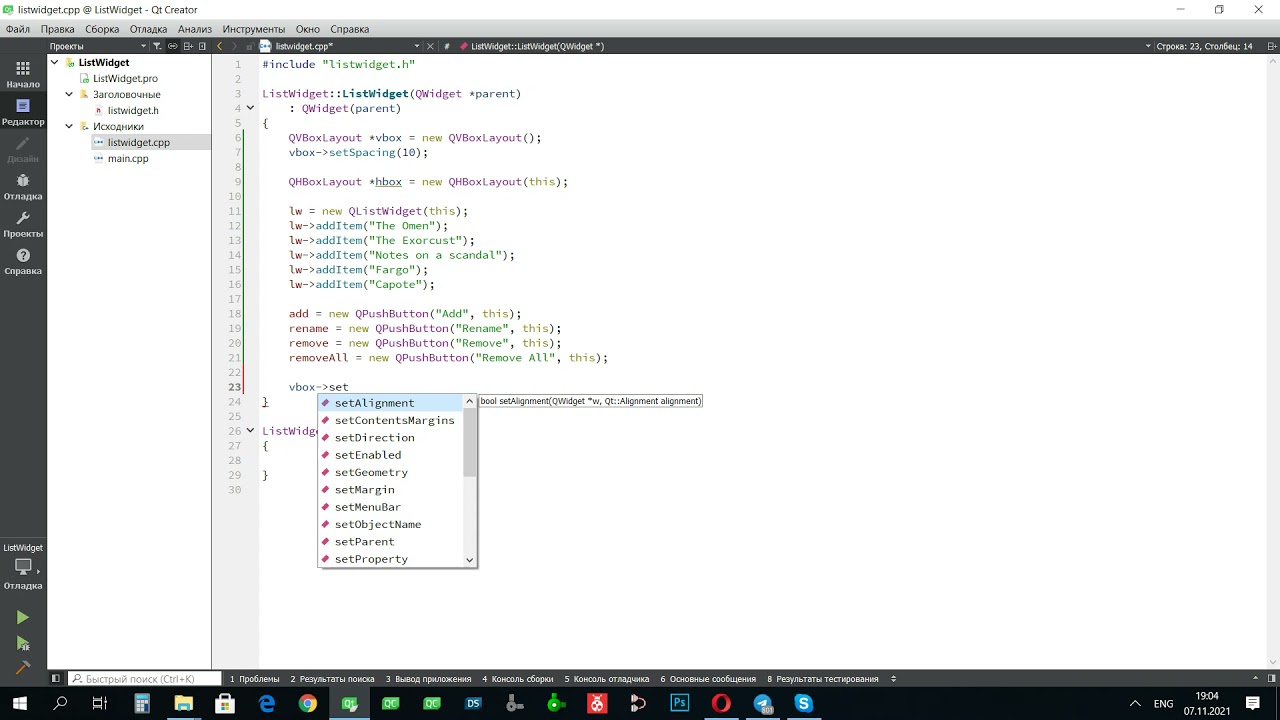Image resolution: width=1280 pixels, height=720 pixels.
Task: Start debugging with the run-debug button
Action: click(22, 643)
